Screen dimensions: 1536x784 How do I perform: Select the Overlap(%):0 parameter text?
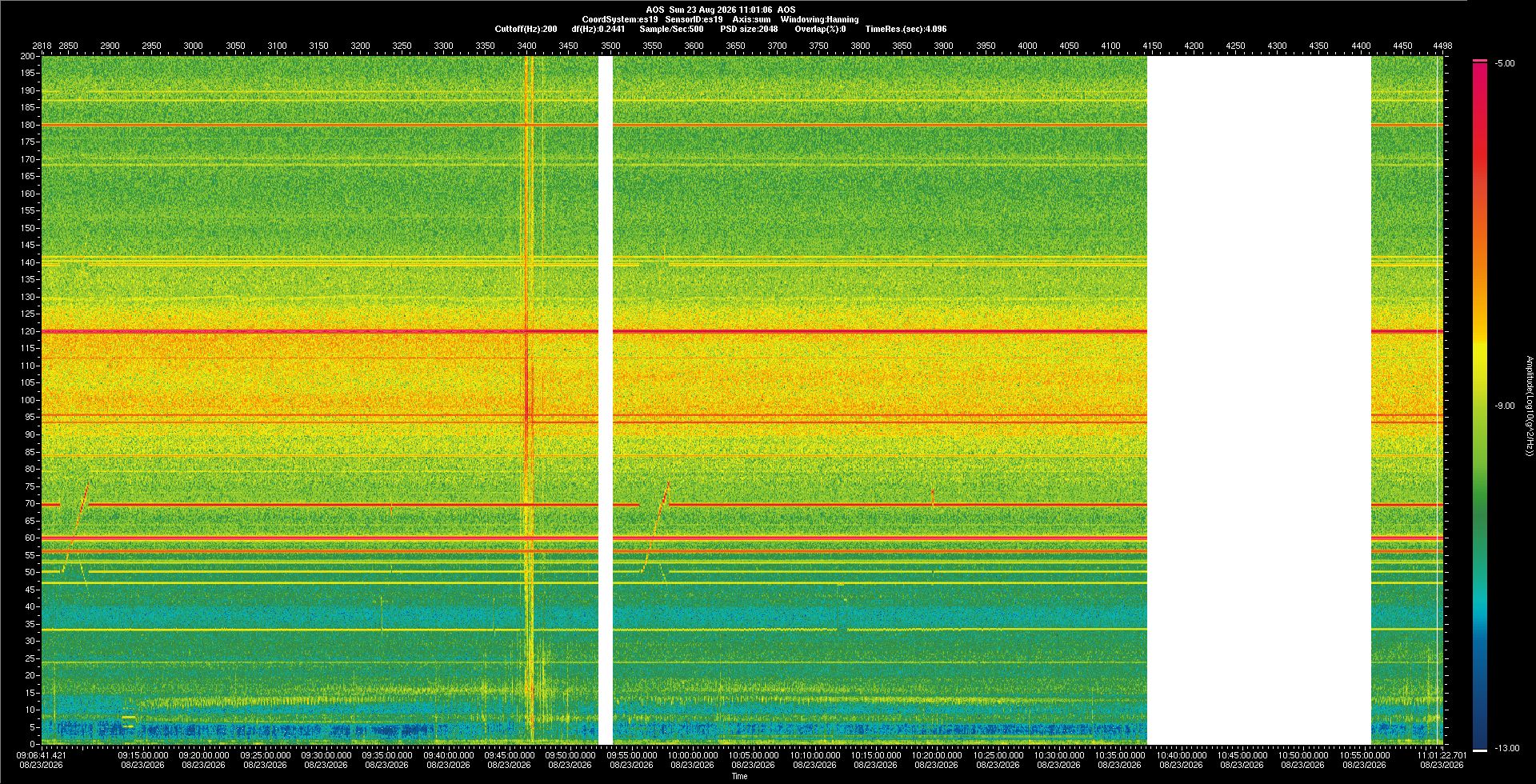pyautogui.click(x=820, y=29)
